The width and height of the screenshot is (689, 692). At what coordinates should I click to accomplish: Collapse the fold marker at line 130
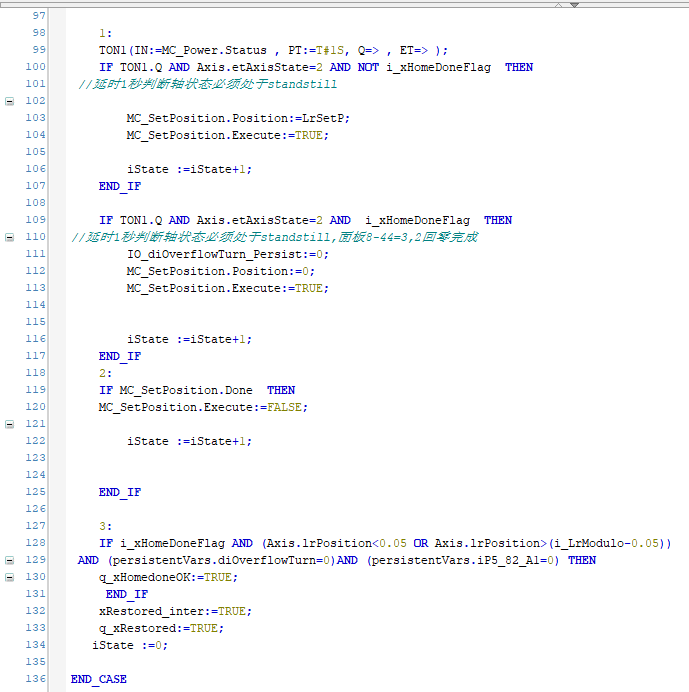[9, 577]
